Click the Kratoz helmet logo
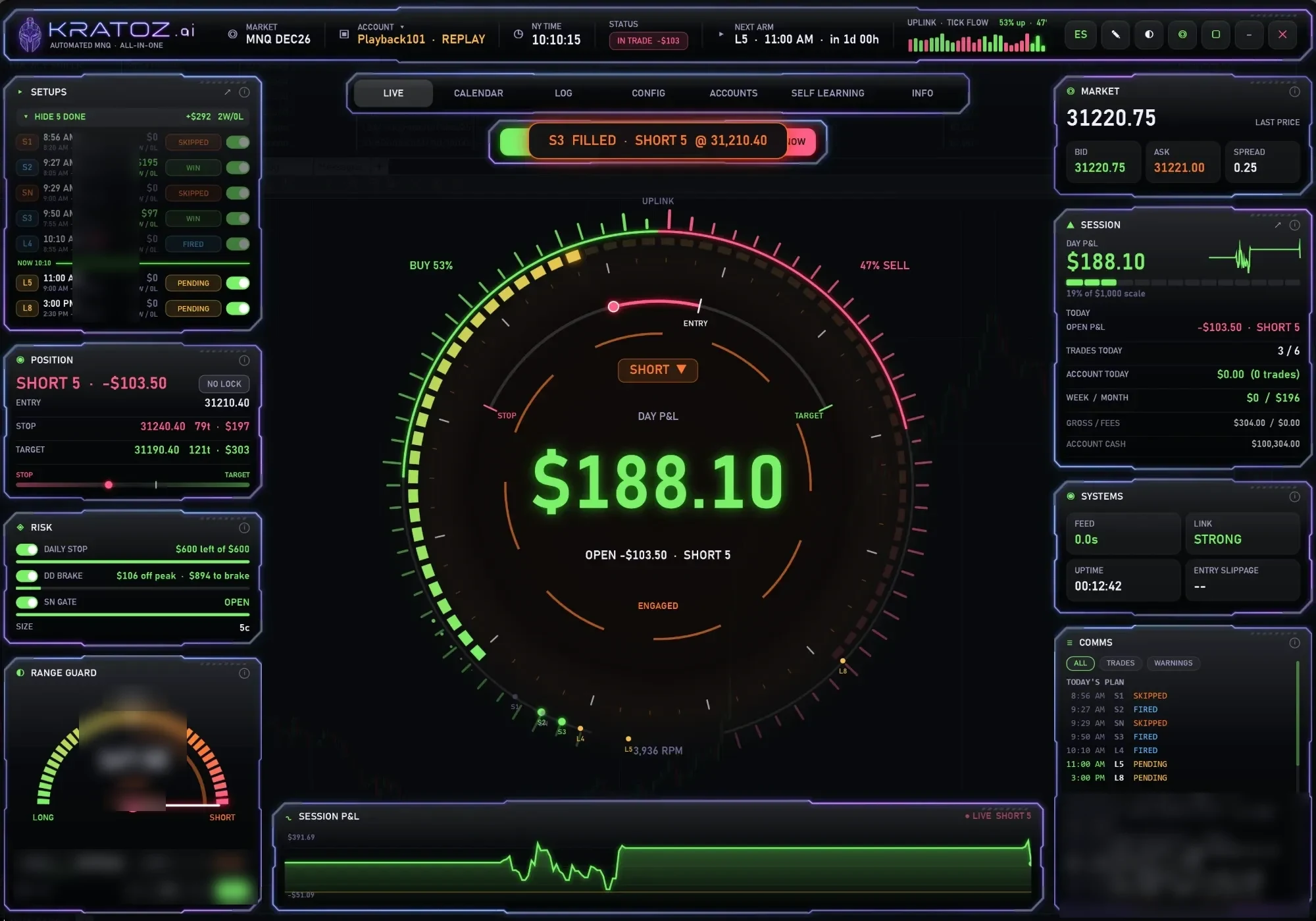Viewport: 1316px width, 921px height. click(29, 34)
